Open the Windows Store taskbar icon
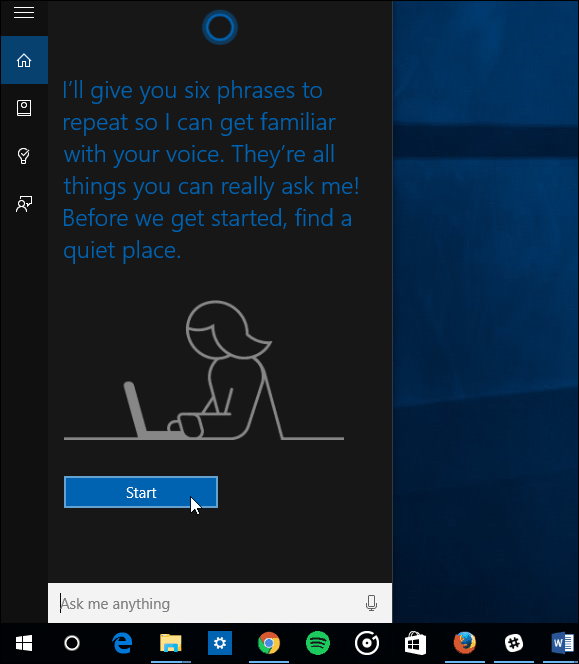 tap(416, 643)
